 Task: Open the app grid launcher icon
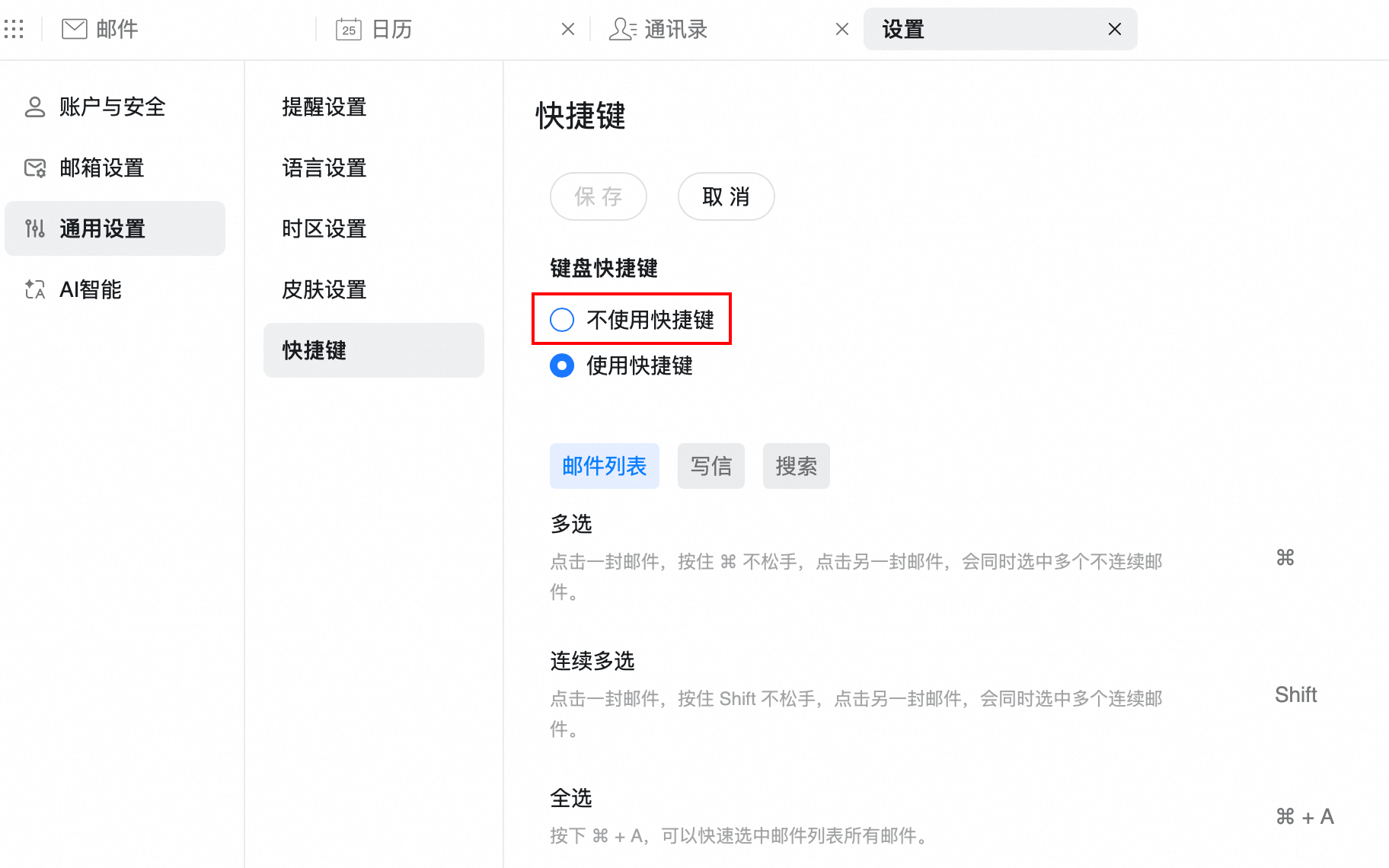tap(14, 30)
